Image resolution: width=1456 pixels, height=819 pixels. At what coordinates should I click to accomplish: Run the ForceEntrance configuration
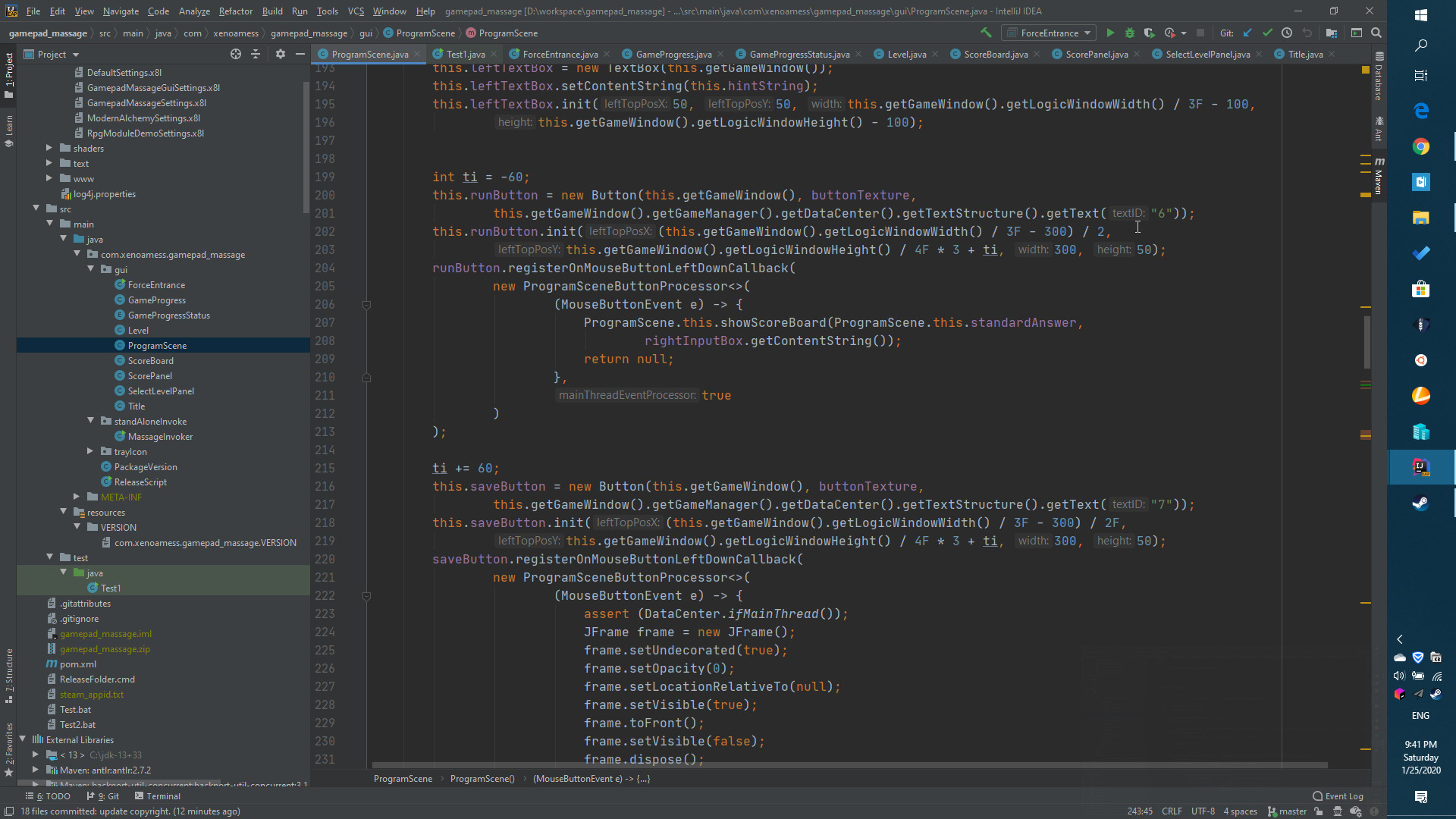(x=1110, y=33)
